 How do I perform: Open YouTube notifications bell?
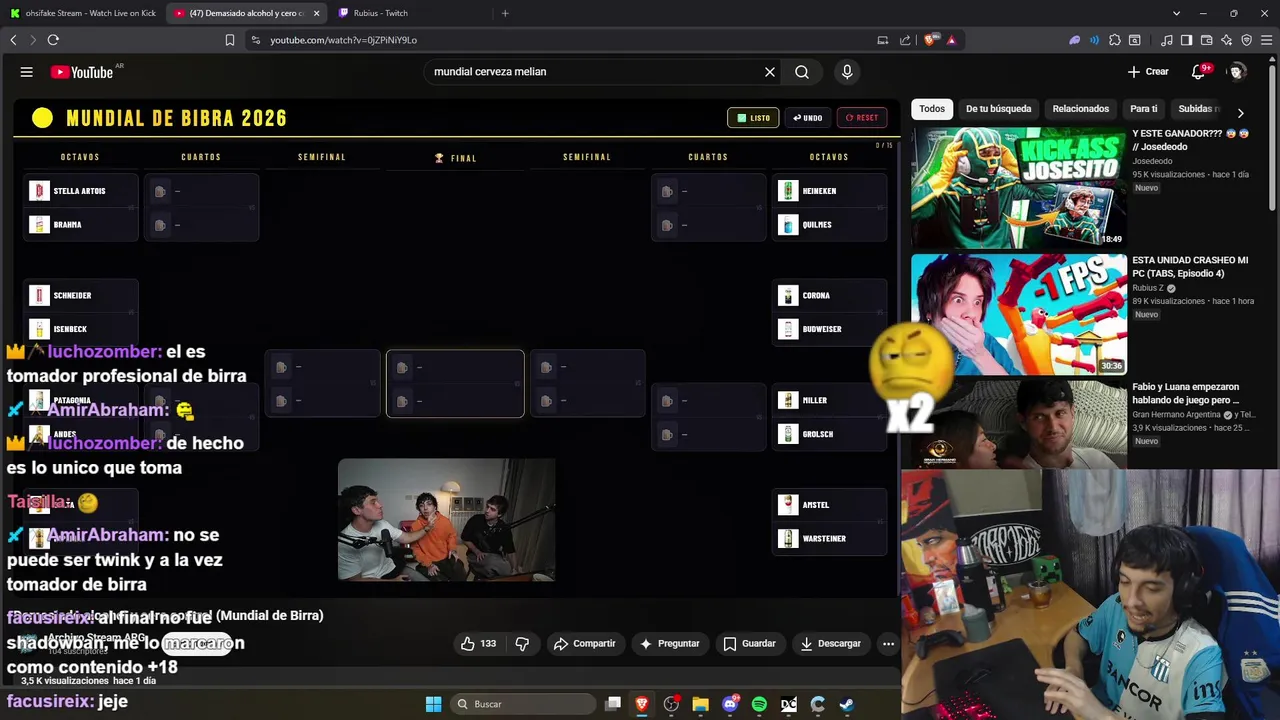[1199, 72]
